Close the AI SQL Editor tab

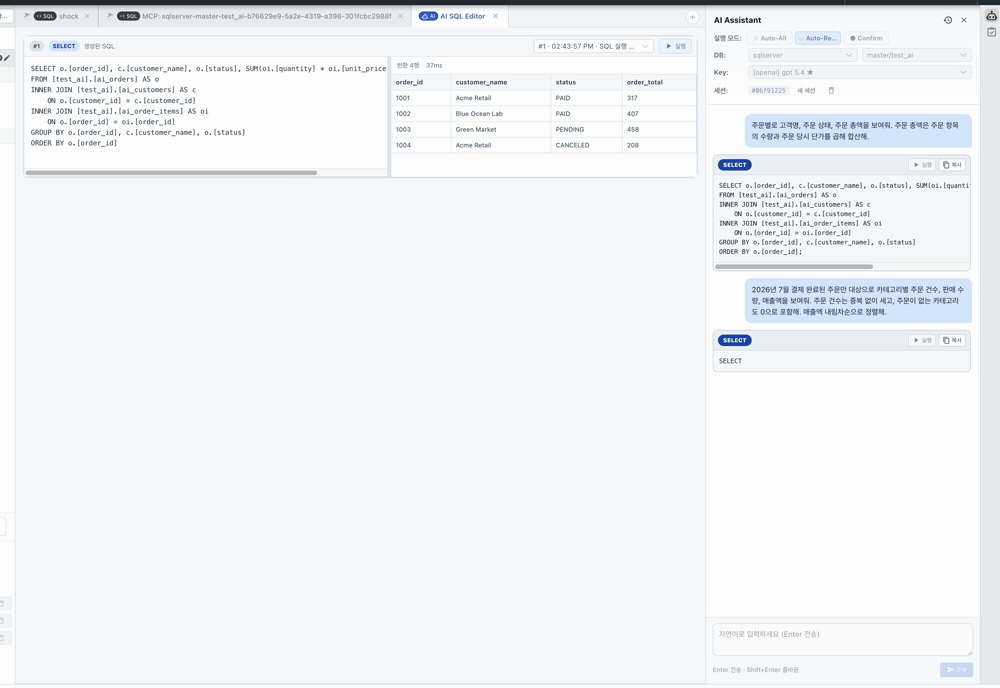[x=496, y=16]
